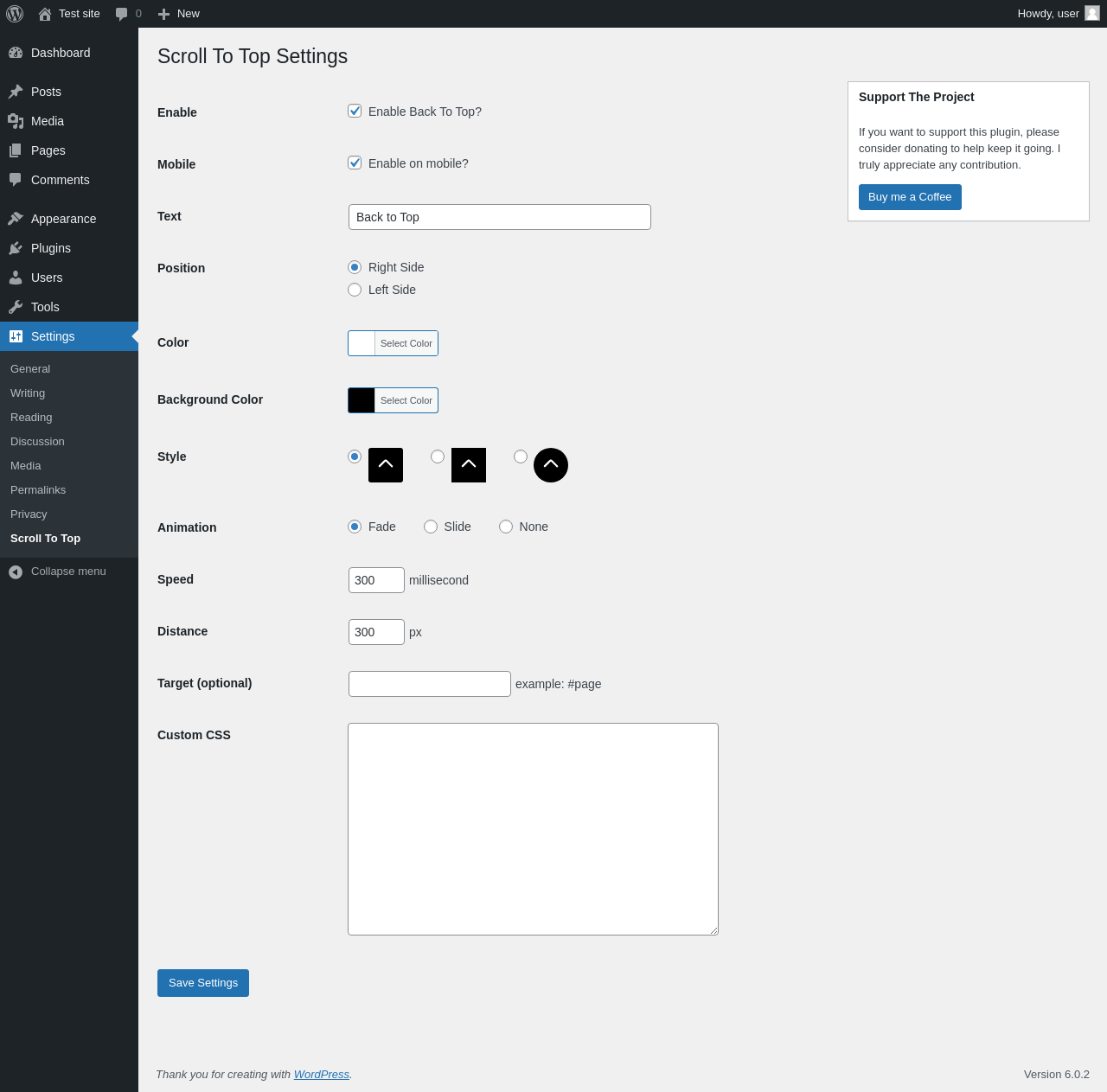
Task: Toggle the Enable Back To Top checkbox
Action: point(355,111)
